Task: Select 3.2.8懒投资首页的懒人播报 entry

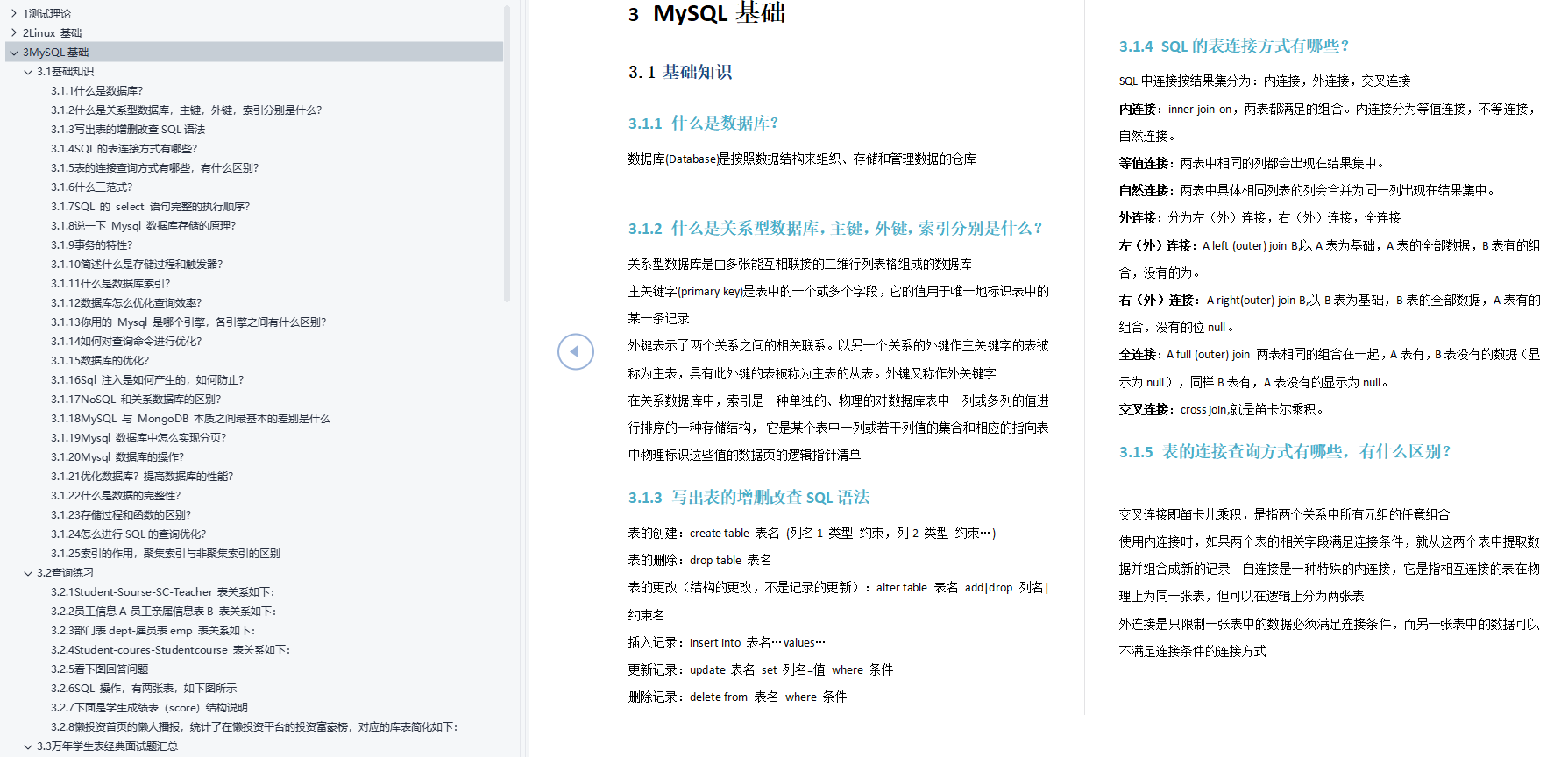Action: coord(254,726)
